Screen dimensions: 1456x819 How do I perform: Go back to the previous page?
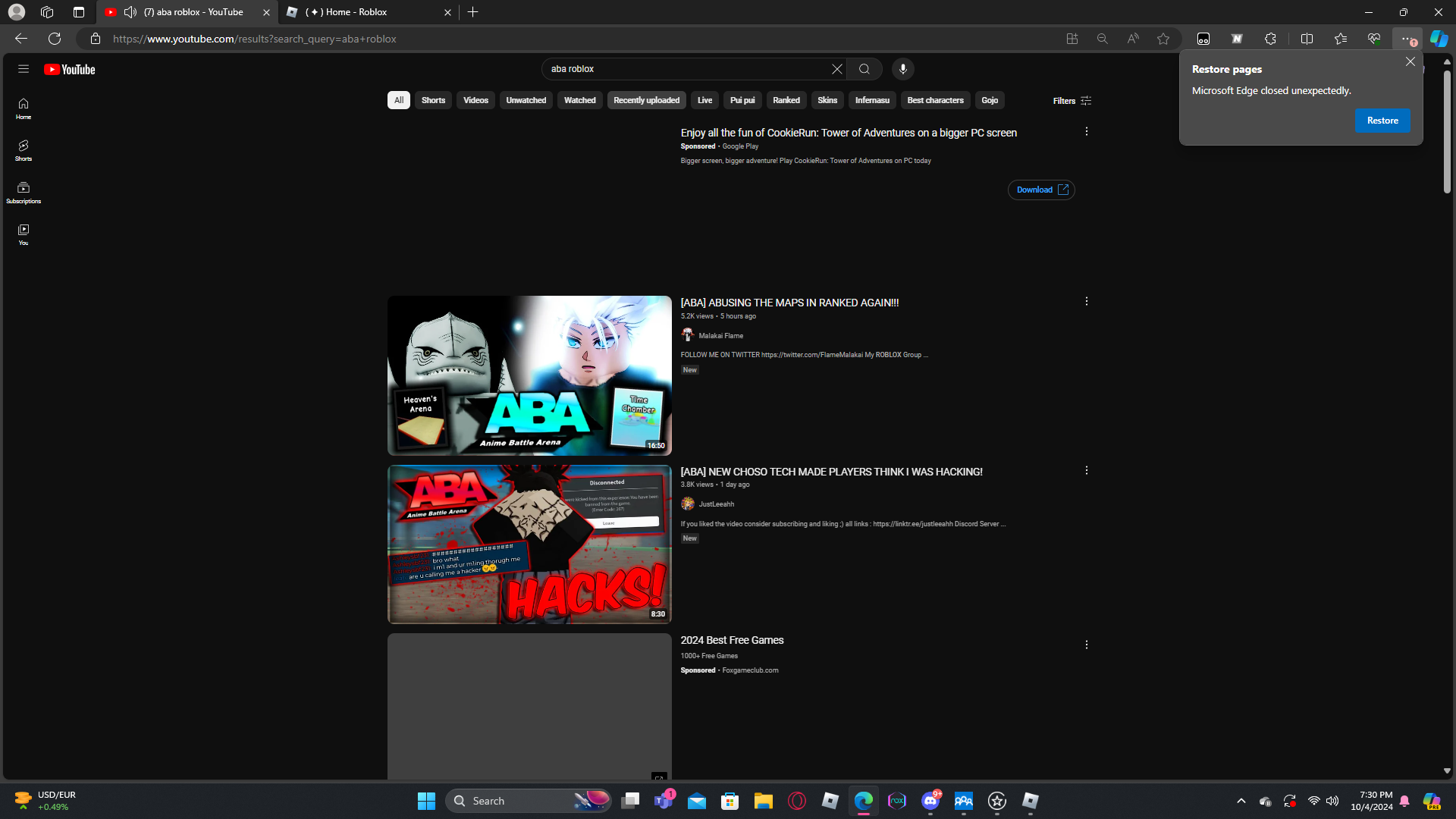[21, 39]
